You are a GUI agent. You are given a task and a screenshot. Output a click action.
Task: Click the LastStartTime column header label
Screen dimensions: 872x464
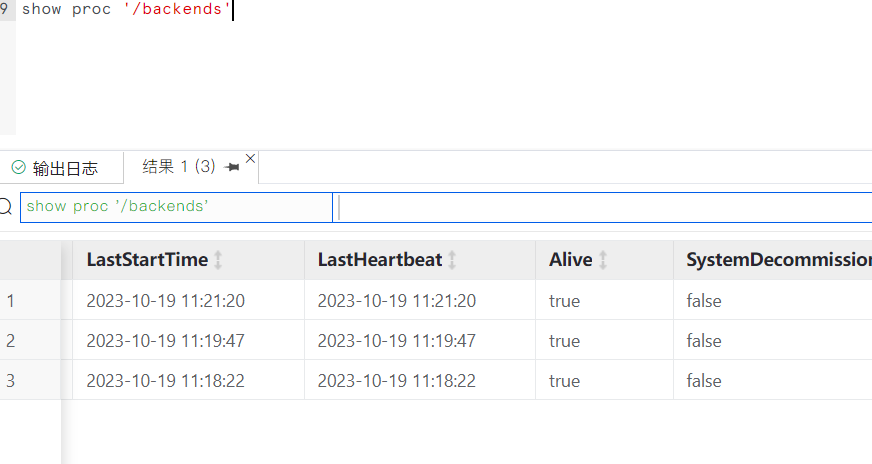pyautogui.click(x=147, y=260)
